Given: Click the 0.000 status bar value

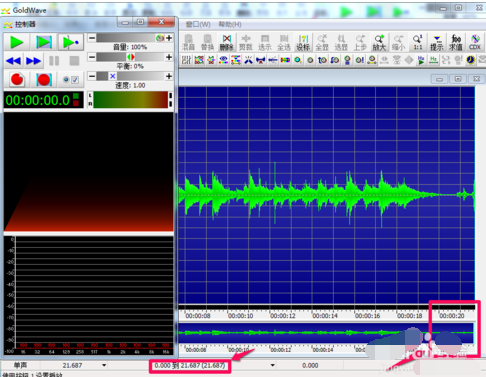Looking at the screenshot, I should [310, 366].
